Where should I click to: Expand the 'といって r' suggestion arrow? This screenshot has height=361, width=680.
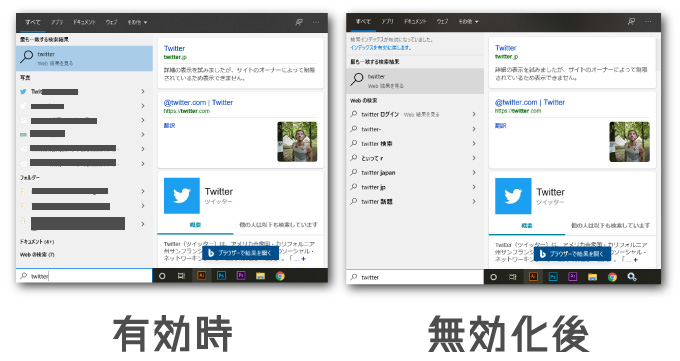click(474, 158)
